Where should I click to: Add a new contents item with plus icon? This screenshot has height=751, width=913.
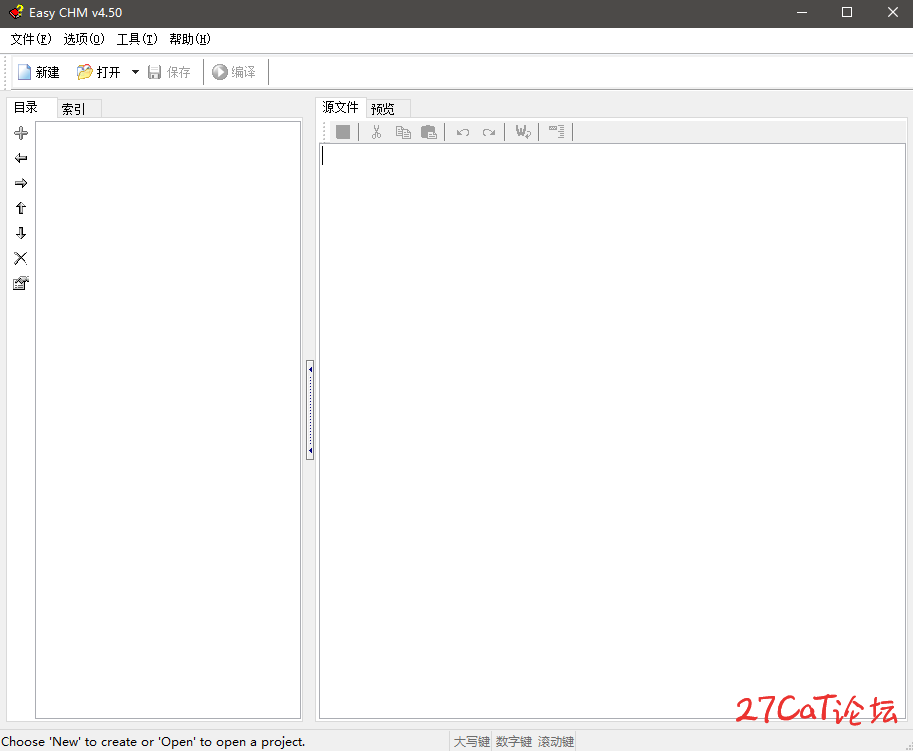pos(21,133)
